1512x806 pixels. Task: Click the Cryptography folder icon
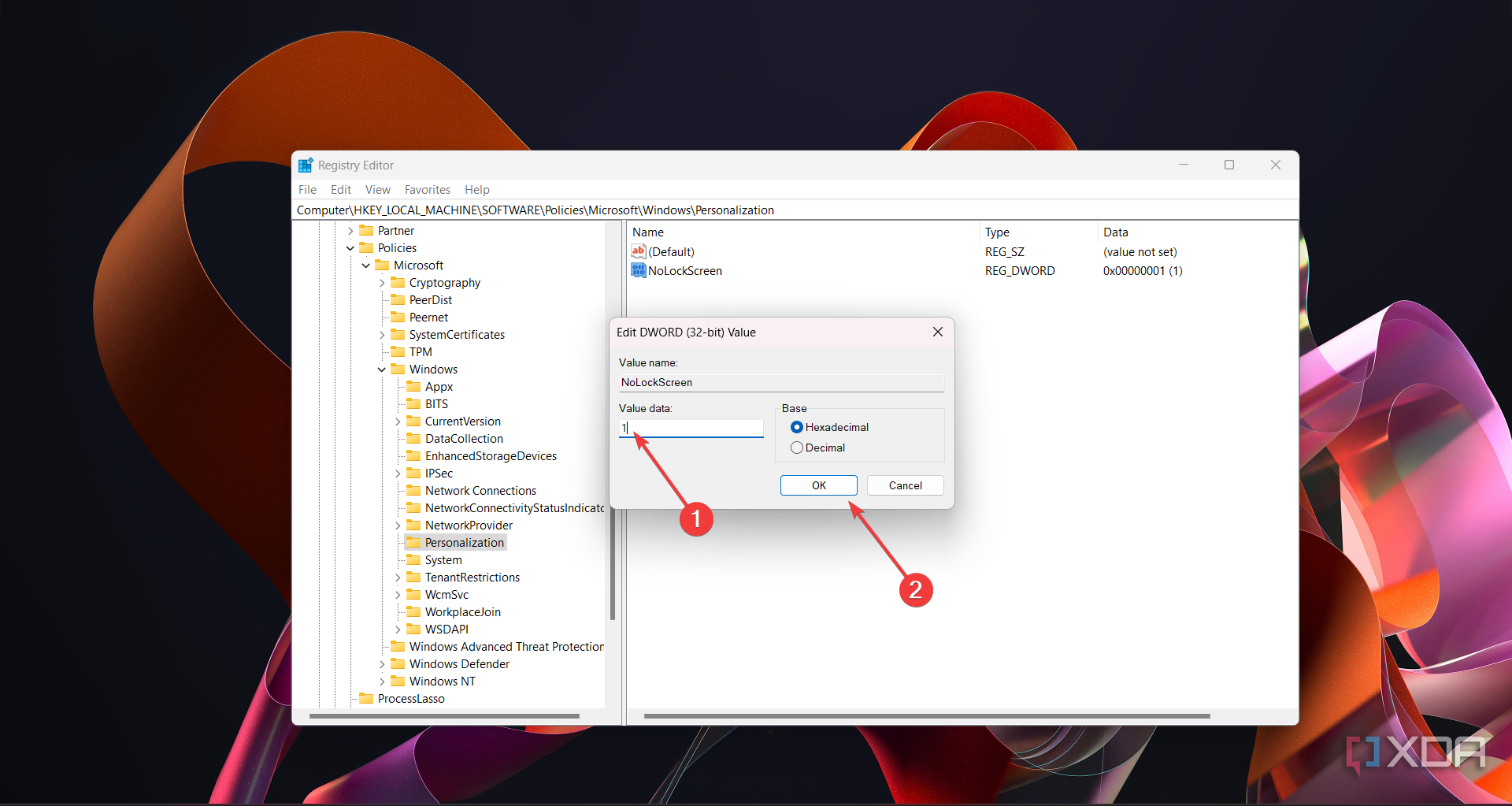398,282
